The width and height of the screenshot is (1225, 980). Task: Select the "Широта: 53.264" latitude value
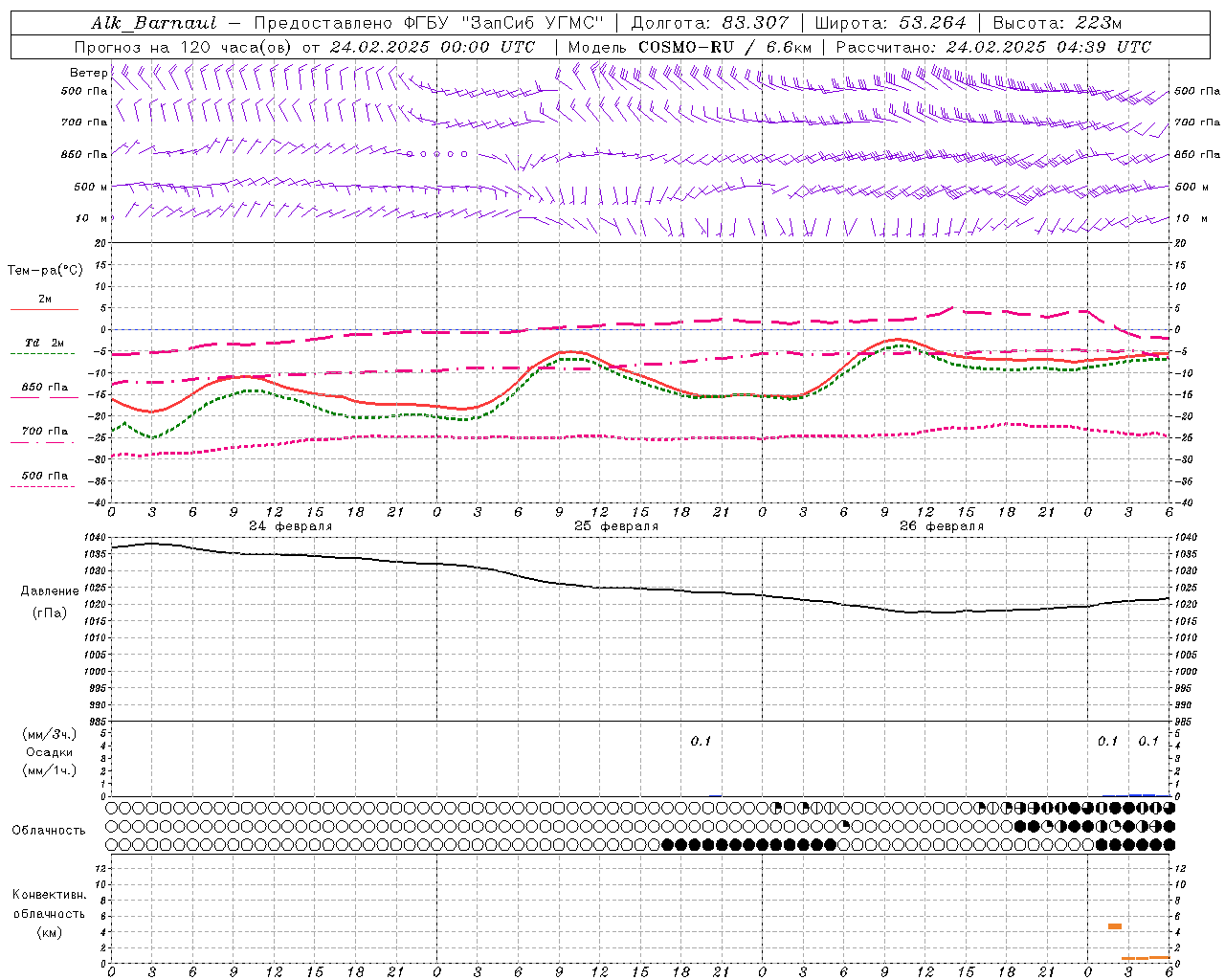point(891,23)
